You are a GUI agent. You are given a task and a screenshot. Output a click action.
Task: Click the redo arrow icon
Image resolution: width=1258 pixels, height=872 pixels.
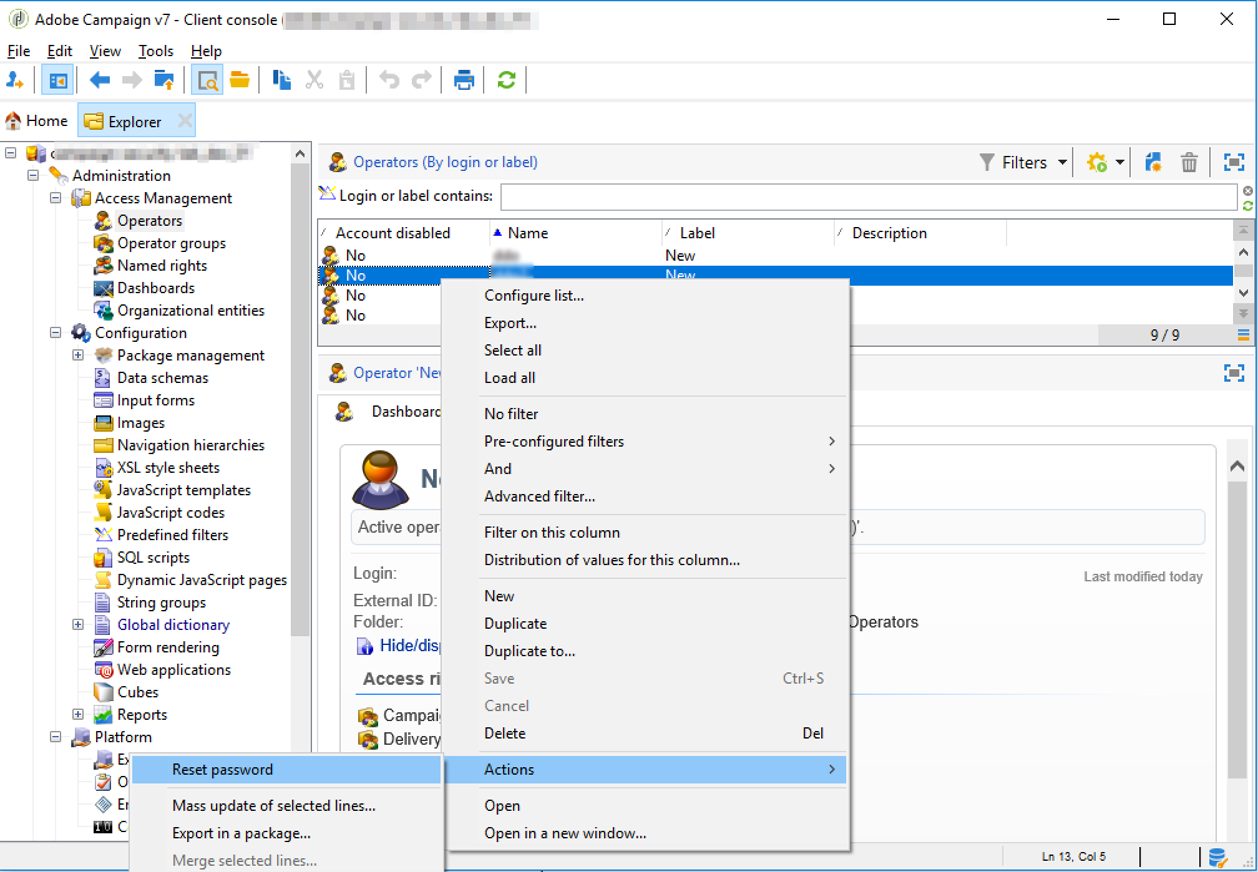click(421, 81)
